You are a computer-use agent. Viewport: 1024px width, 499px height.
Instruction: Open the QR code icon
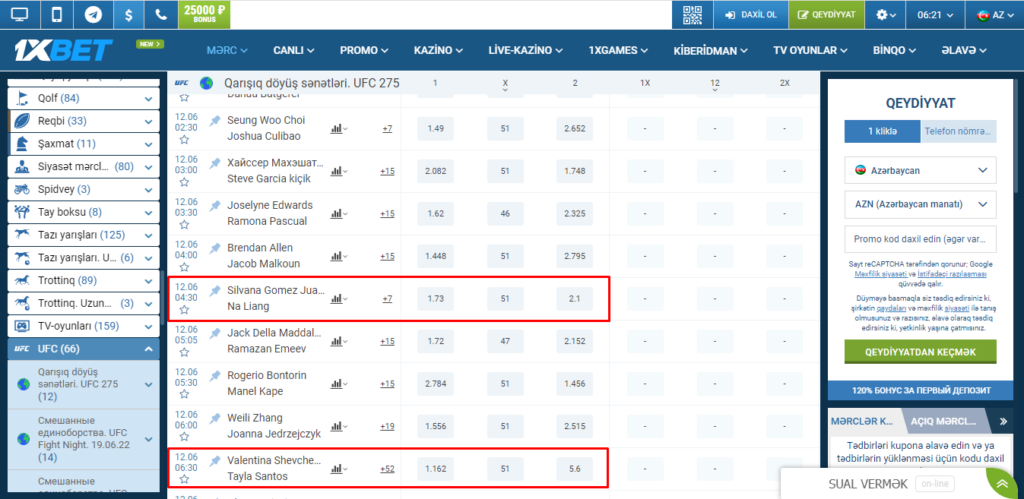pos(692,14)
